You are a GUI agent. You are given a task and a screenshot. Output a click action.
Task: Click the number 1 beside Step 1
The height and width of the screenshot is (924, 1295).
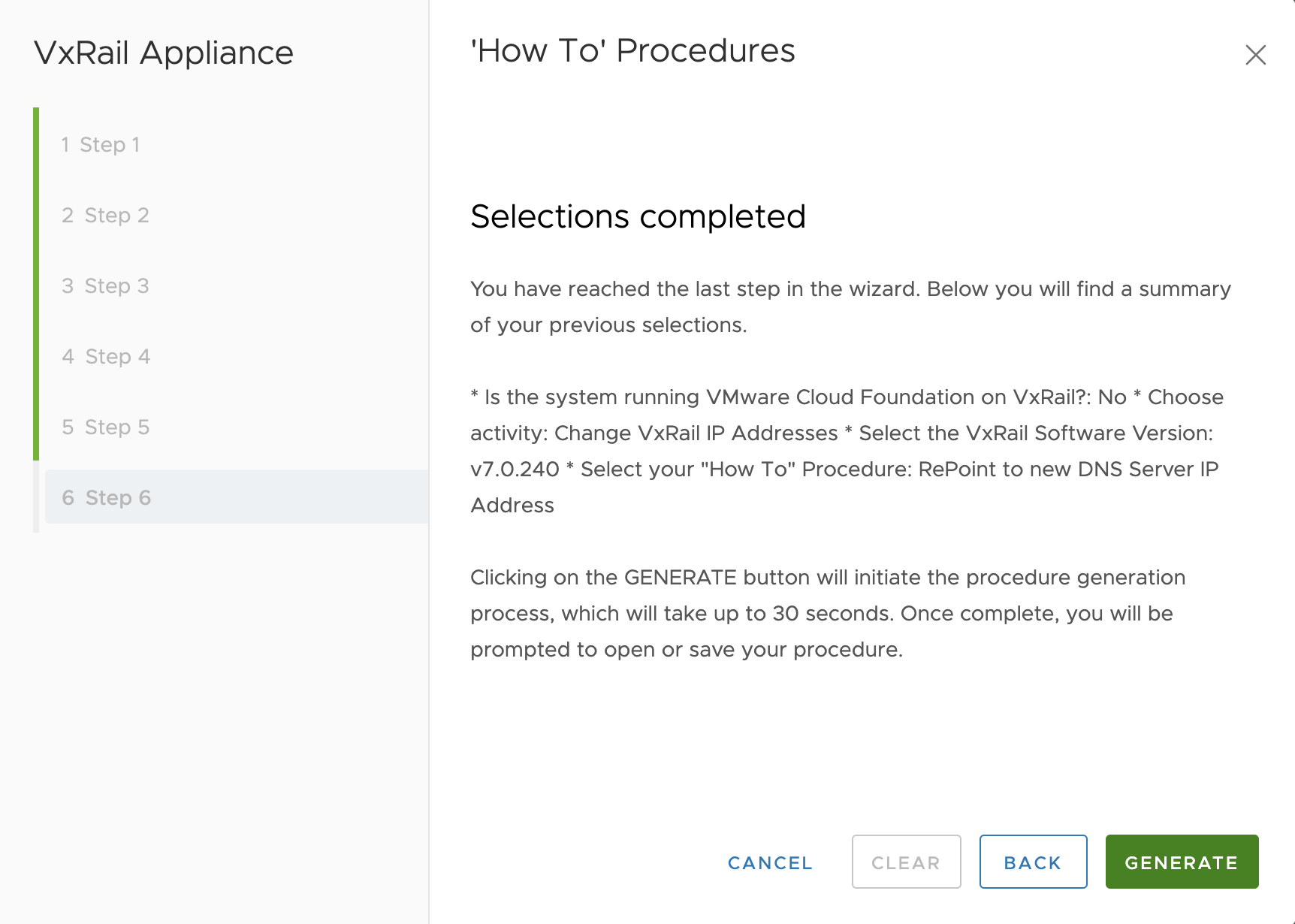[65, 144]
